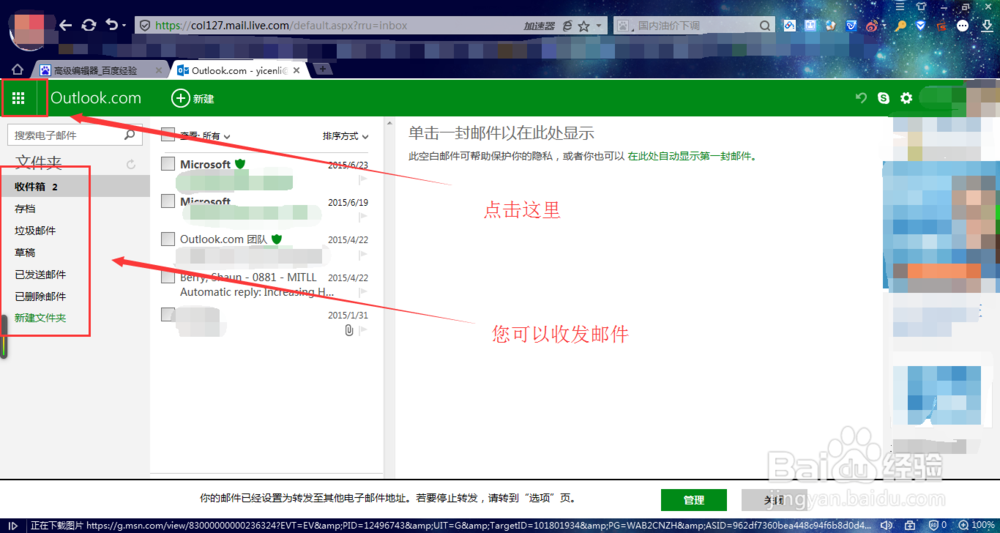Click the browser restore/undo arrow icon
This screenshot has width=1000, height=533.
point(112,25)
